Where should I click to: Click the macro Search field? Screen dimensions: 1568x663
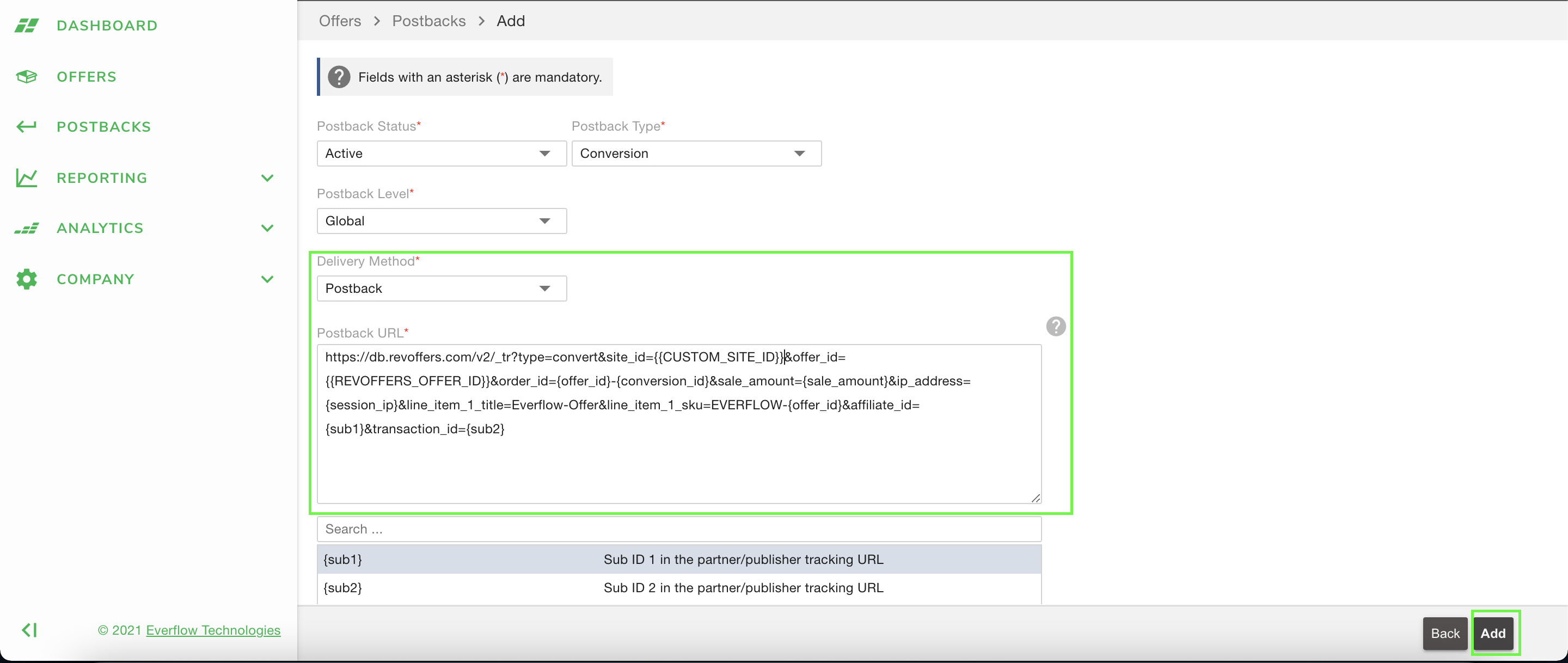coord(679,529)
